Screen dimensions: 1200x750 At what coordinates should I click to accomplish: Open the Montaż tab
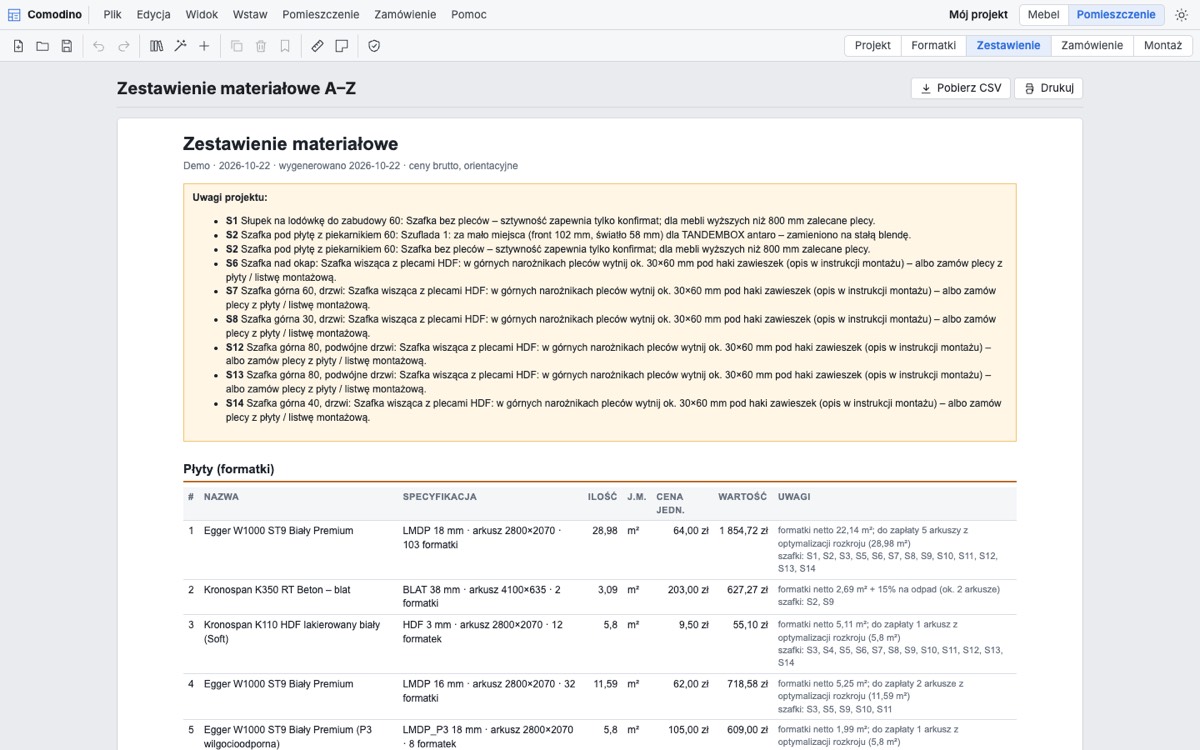tap(1163, 46)
